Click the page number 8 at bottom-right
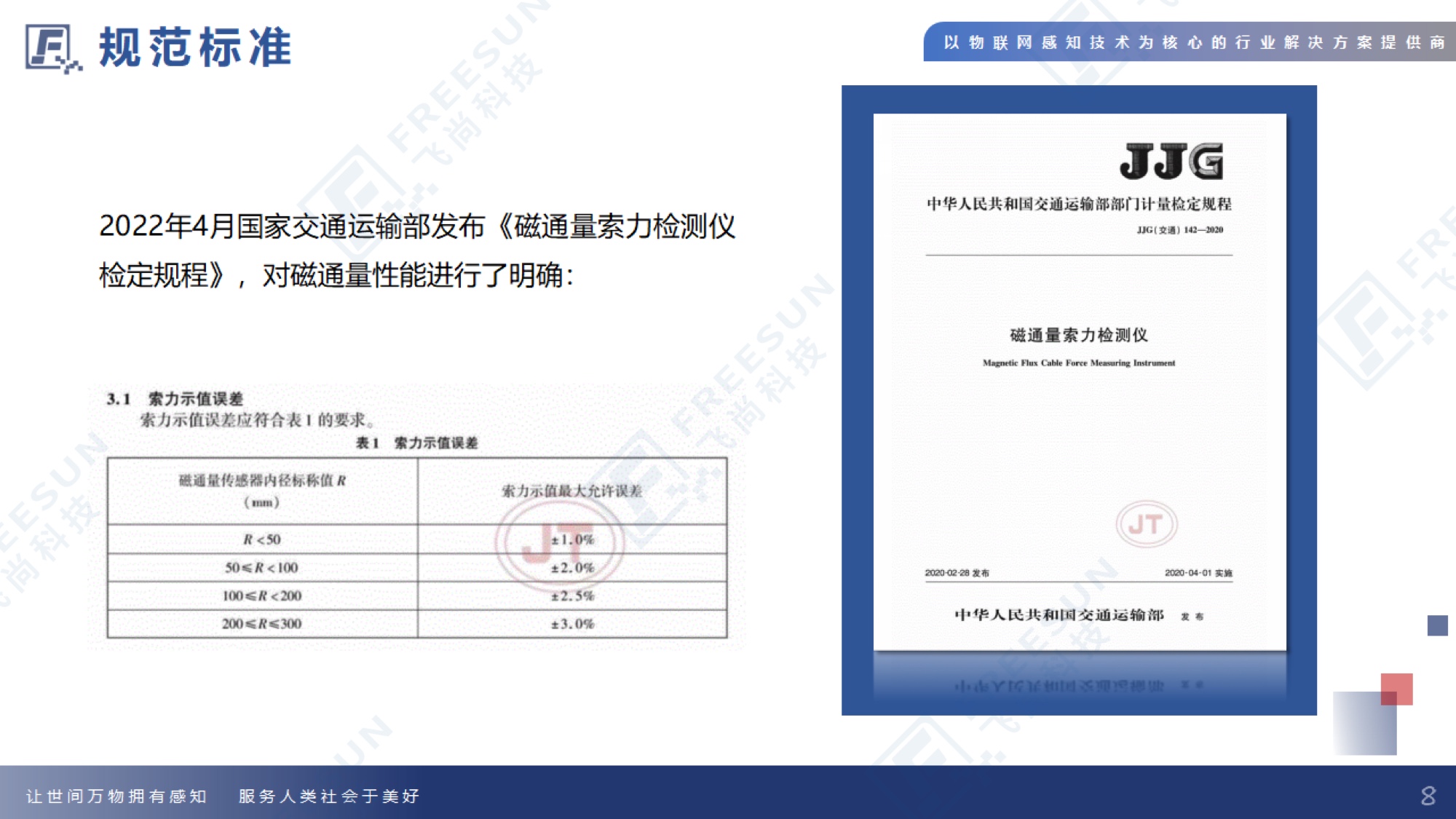 coord(1428,796)
